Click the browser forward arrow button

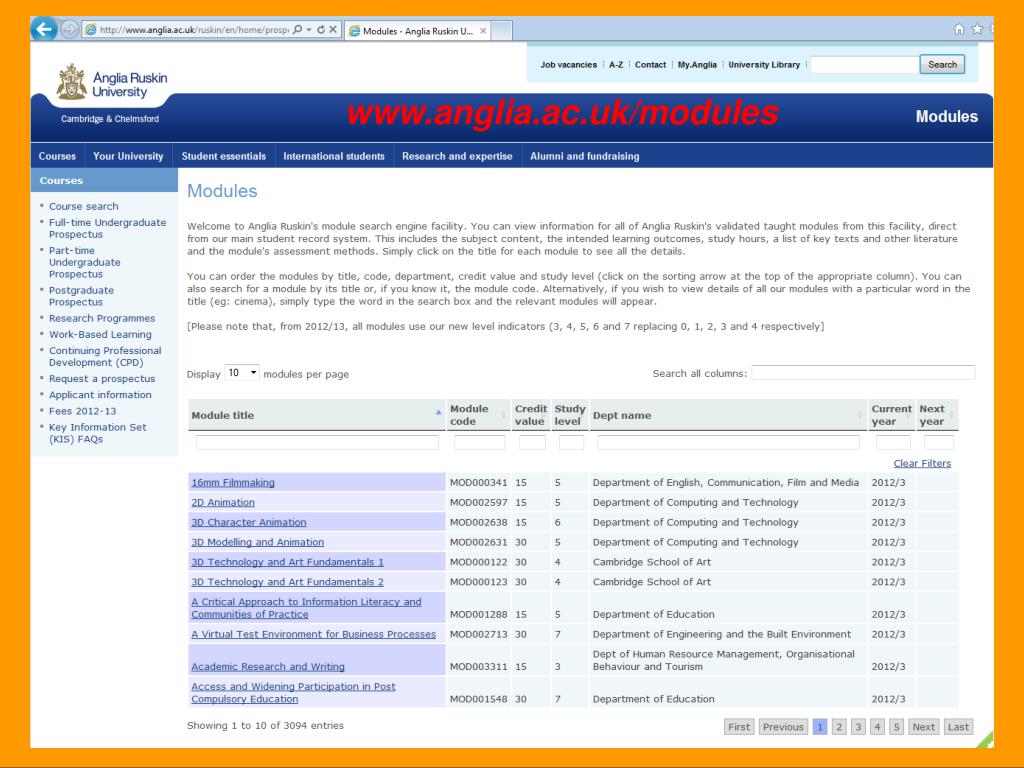click(x=69, y=29)
